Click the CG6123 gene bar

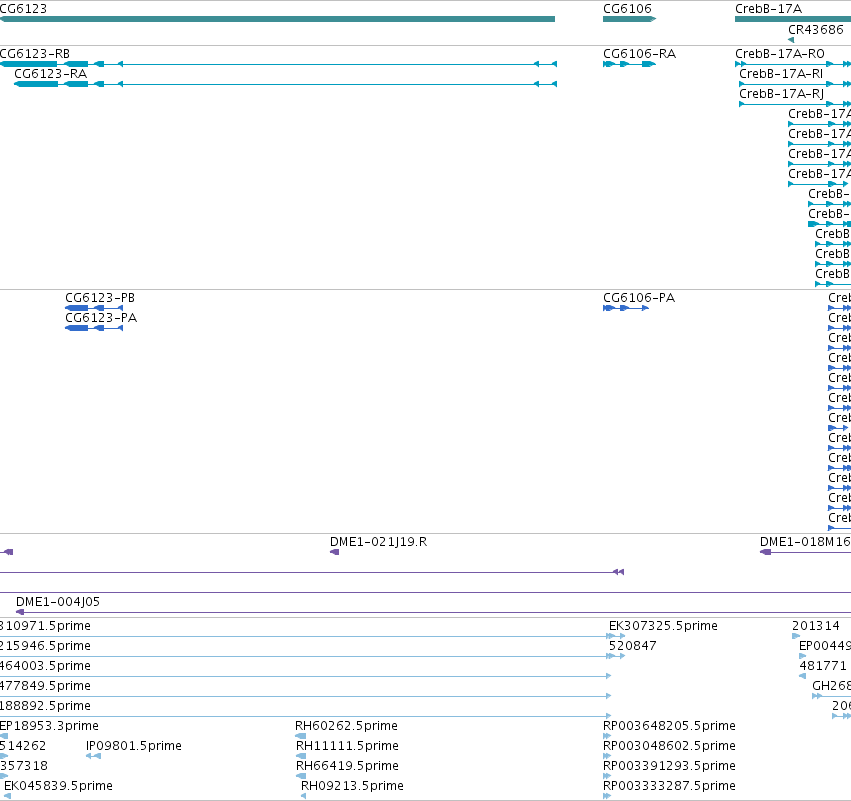277,19
